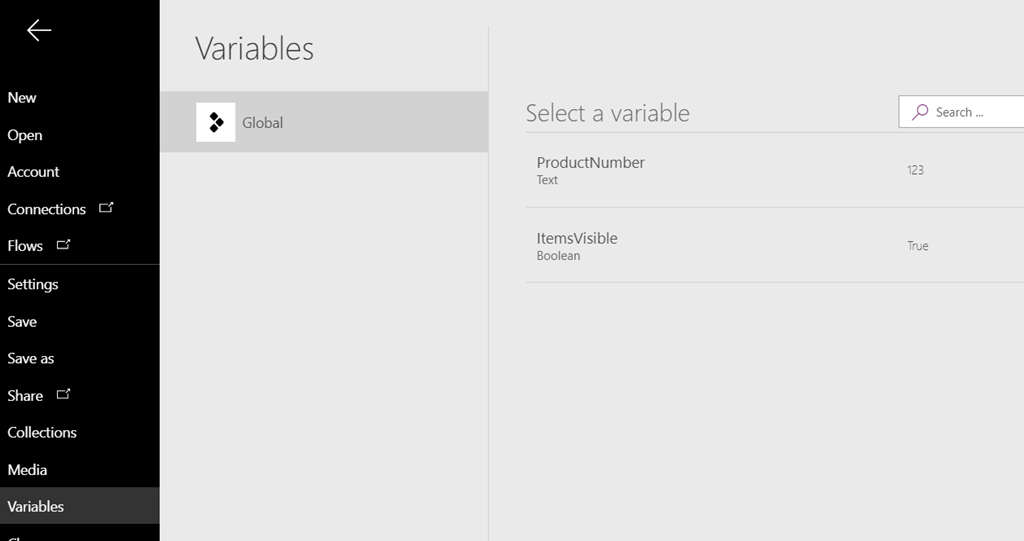Click the external link icon beside Flows
This screenshot has width=1024, height=541.
[x=63, y=245]
